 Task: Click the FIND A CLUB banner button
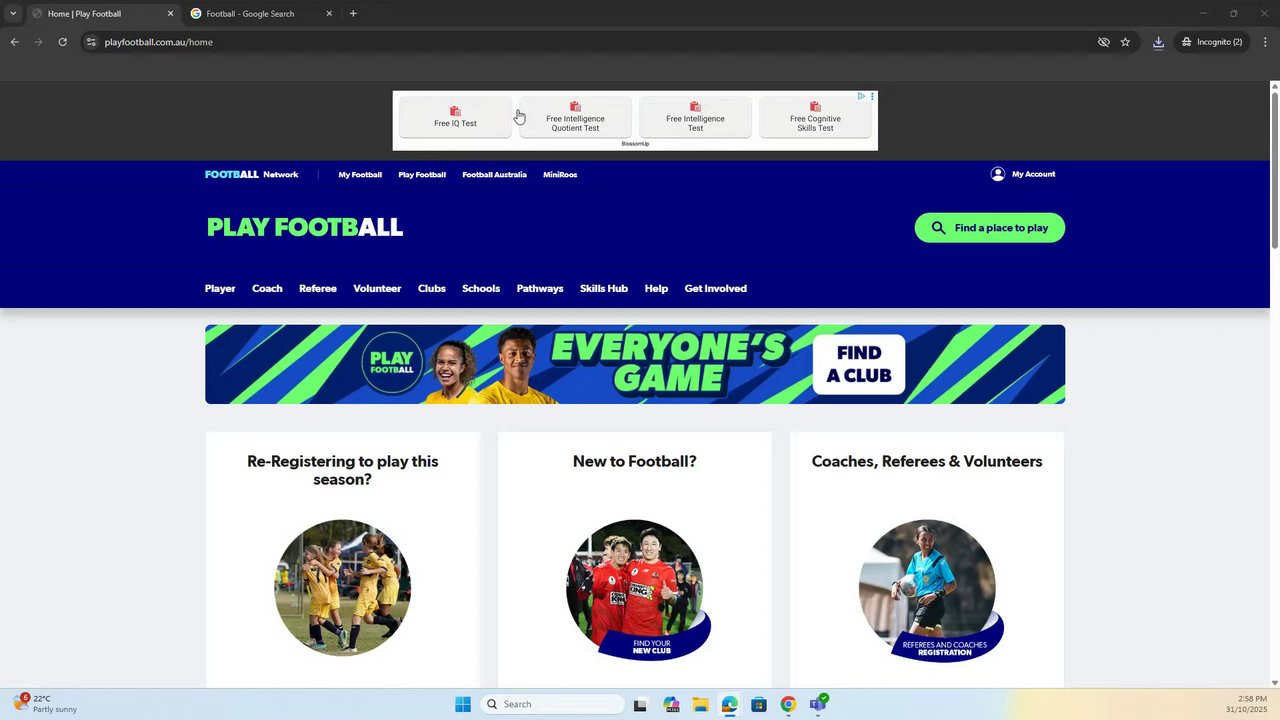point(859,365)
